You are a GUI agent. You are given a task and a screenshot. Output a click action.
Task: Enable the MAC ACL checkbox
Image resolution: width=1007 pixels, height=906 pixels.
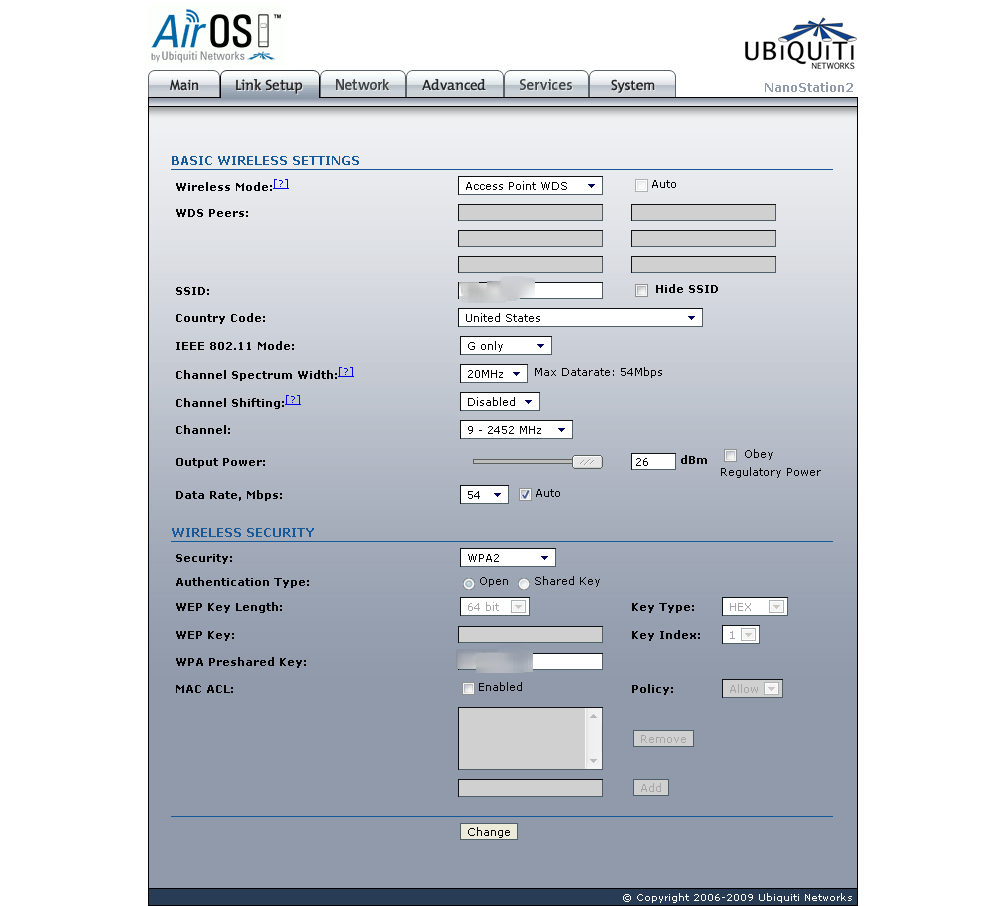click(x=468, y=688)
